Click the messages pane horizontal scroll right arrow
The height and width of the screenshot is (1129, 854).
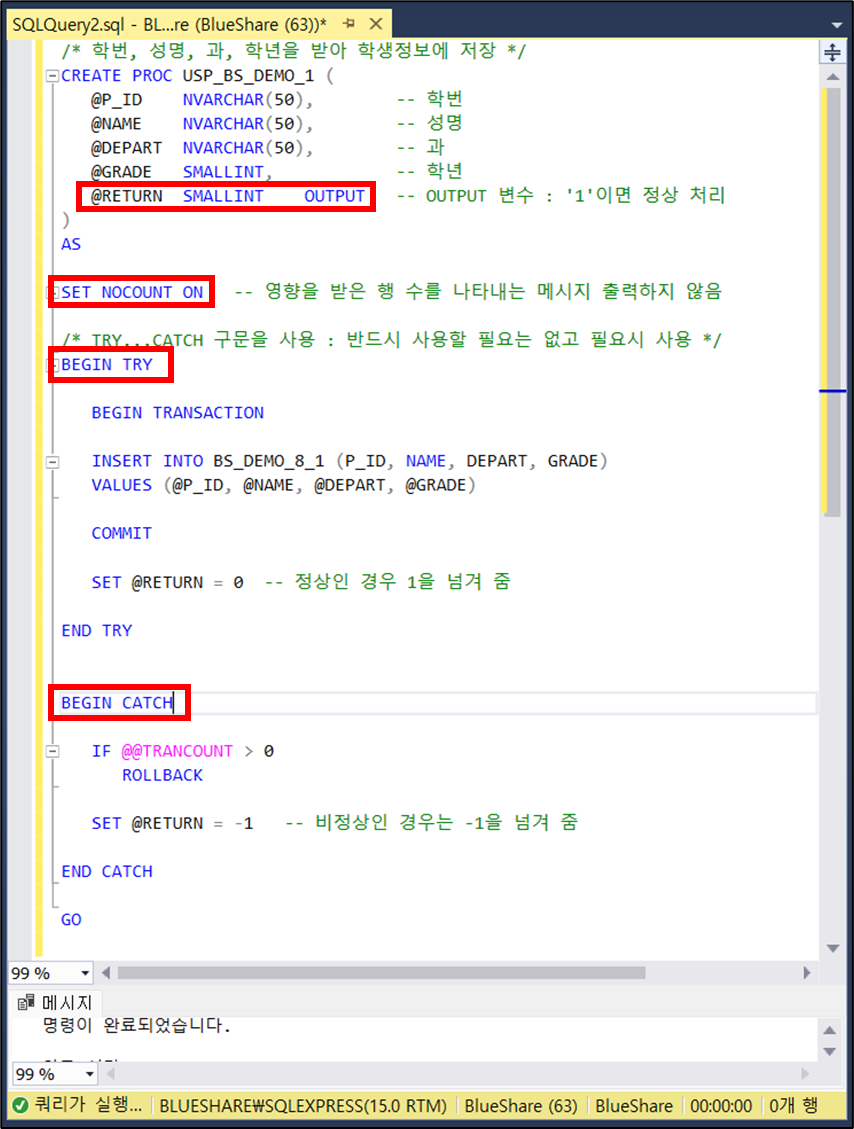pos(805,1074)
